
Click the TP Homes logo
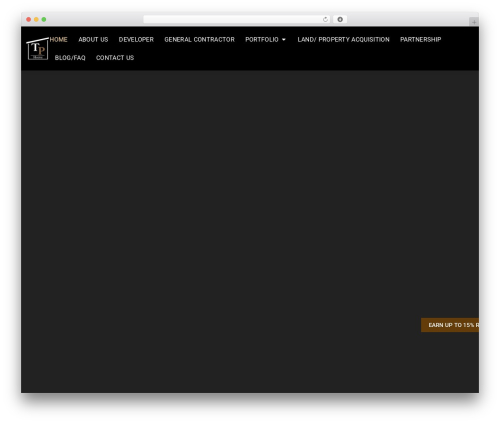tap(37, 49)
